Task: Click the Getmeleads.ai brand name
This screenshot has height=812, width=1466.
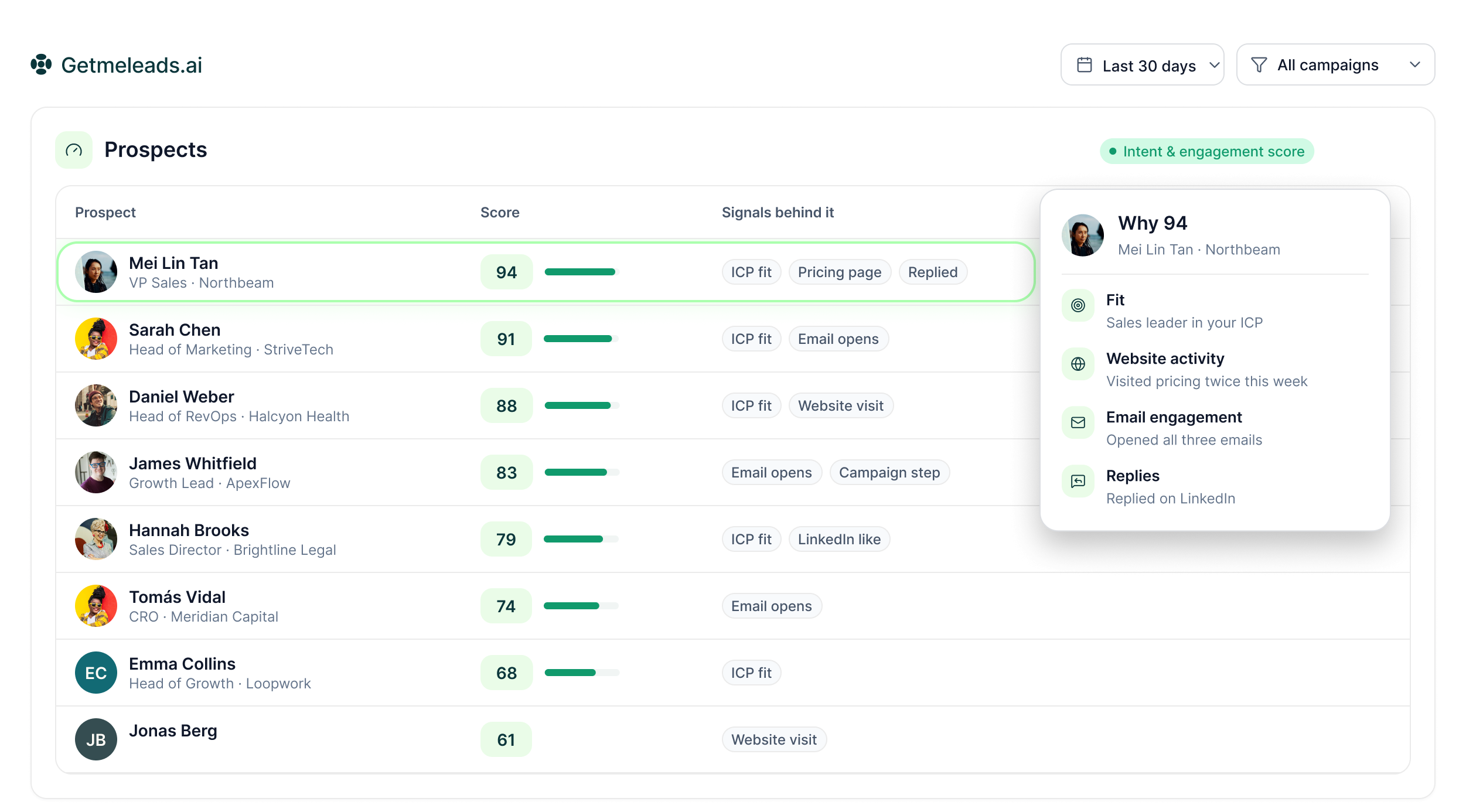Action: pos(132,65)
